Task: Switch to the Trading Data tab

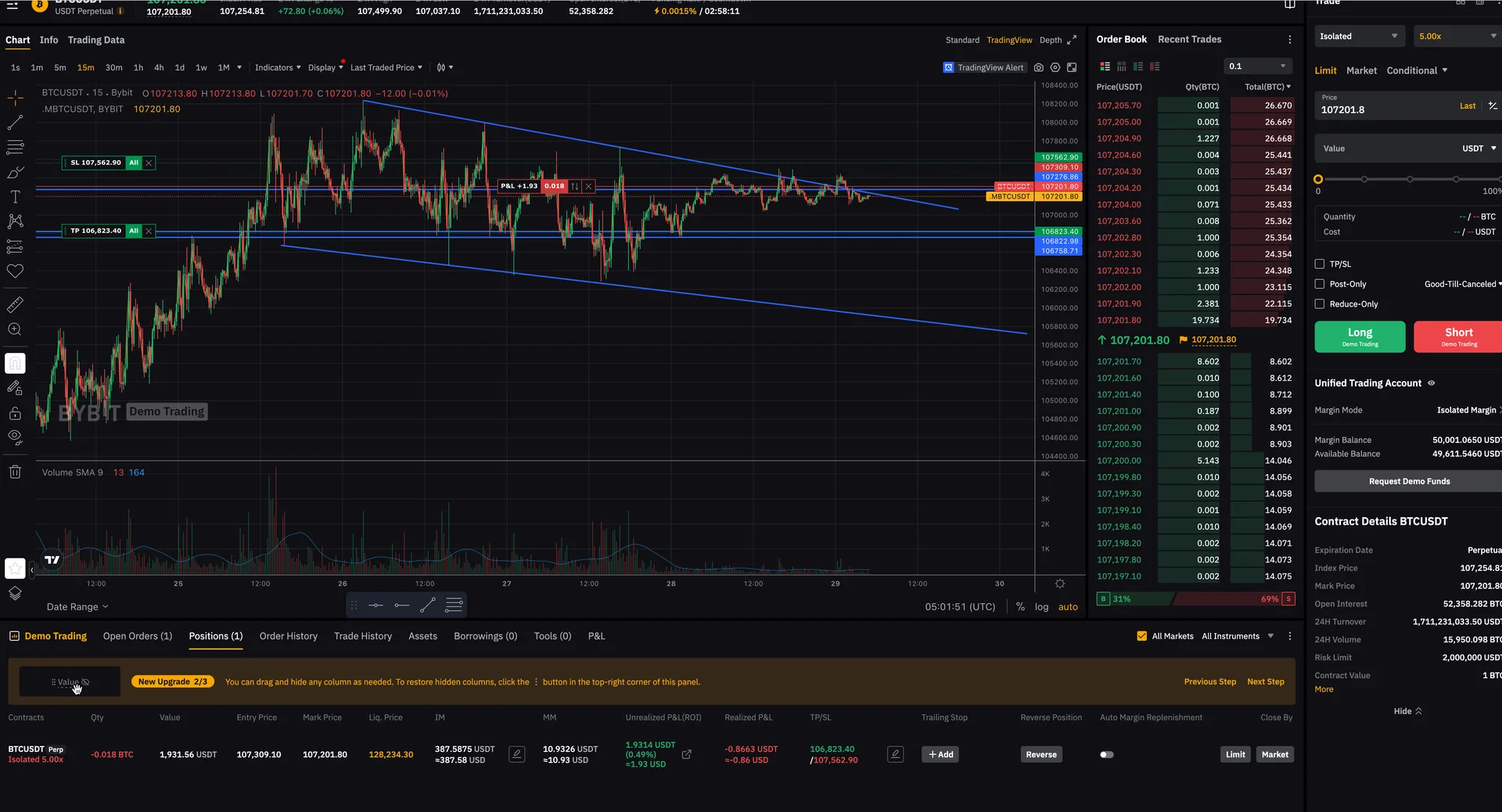Action: click(96, 40)
